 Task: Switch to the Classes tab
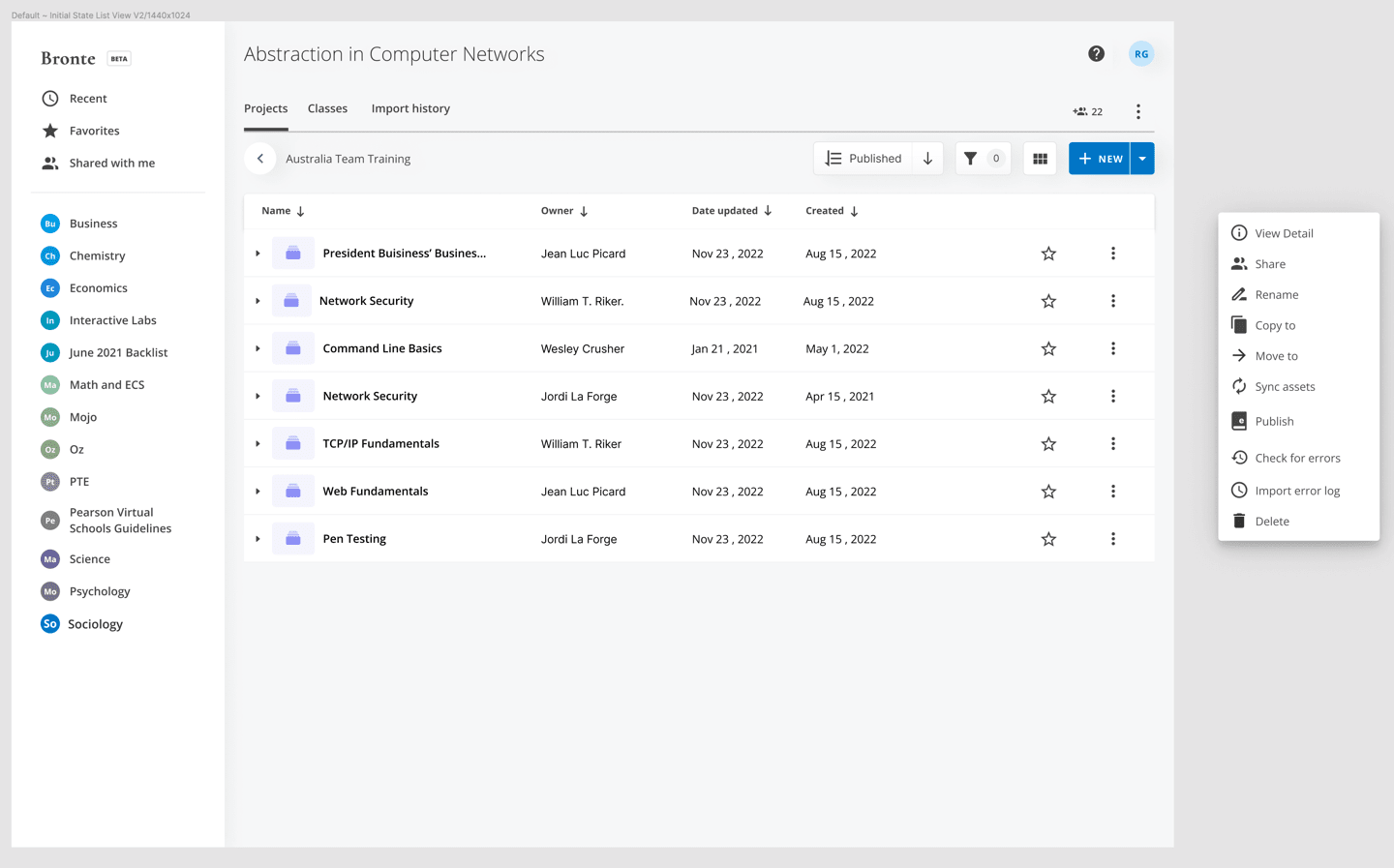(327, 108)
